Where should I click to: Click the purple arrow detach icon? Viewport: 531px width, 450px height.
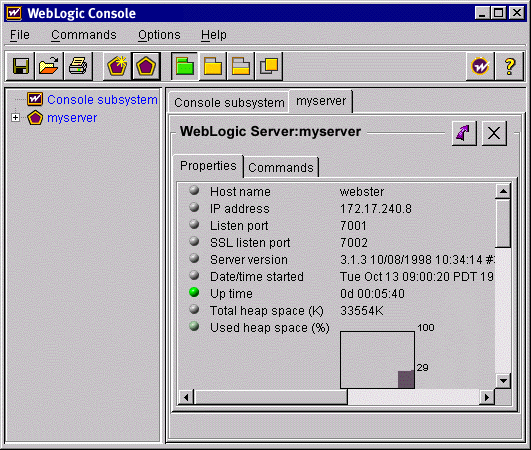464,133
